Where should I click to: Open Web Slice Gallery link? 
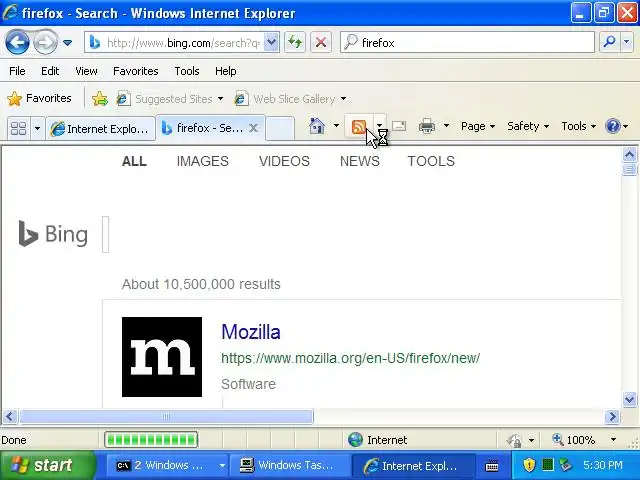tap(291, 99)
